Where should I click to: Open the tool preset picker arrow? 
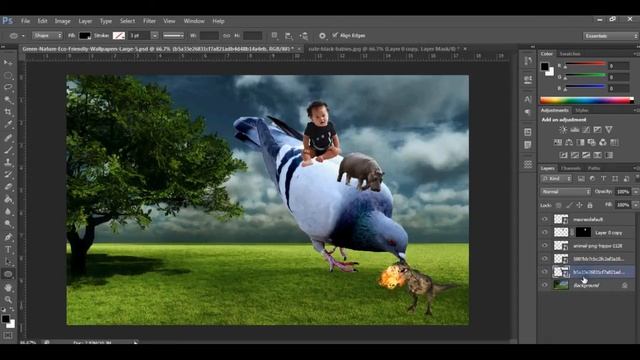23,36
